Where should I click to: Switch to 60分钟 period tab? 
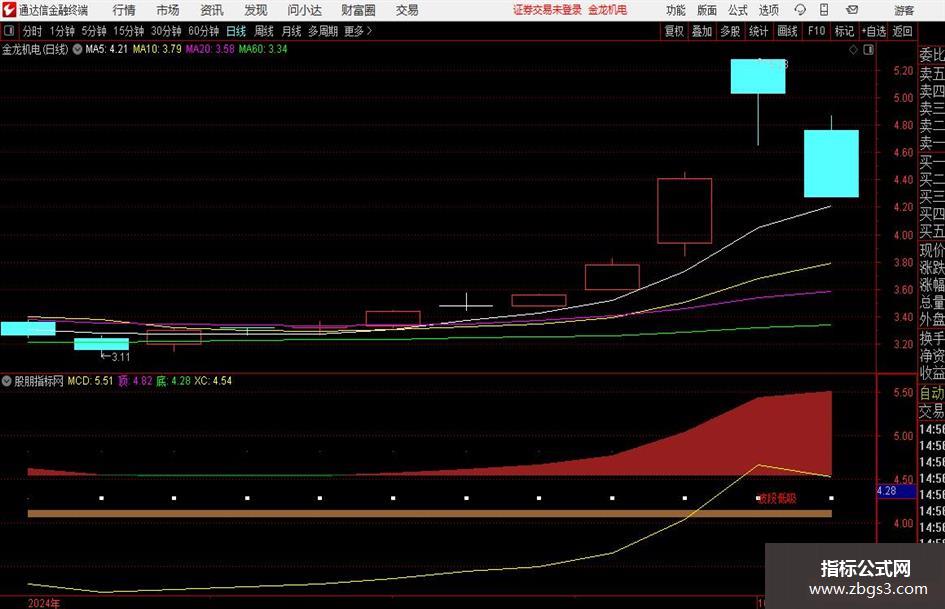(x=204, y=31)
